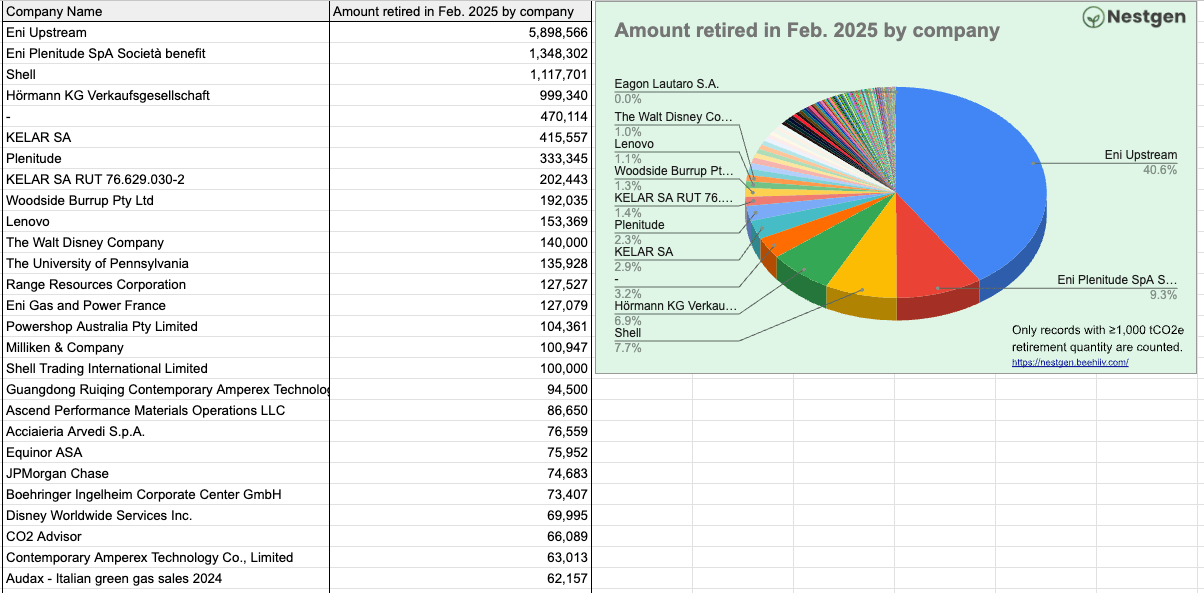Screen dimensions: 1204x593
Task: Click the cell containing 62,157
Action: (460, 579)
